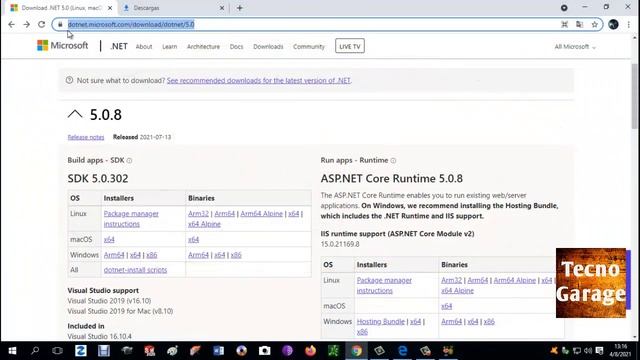The image size is (640, 360).
Task: Click the Microsoft logo
Action: click(x=62, y=45)
